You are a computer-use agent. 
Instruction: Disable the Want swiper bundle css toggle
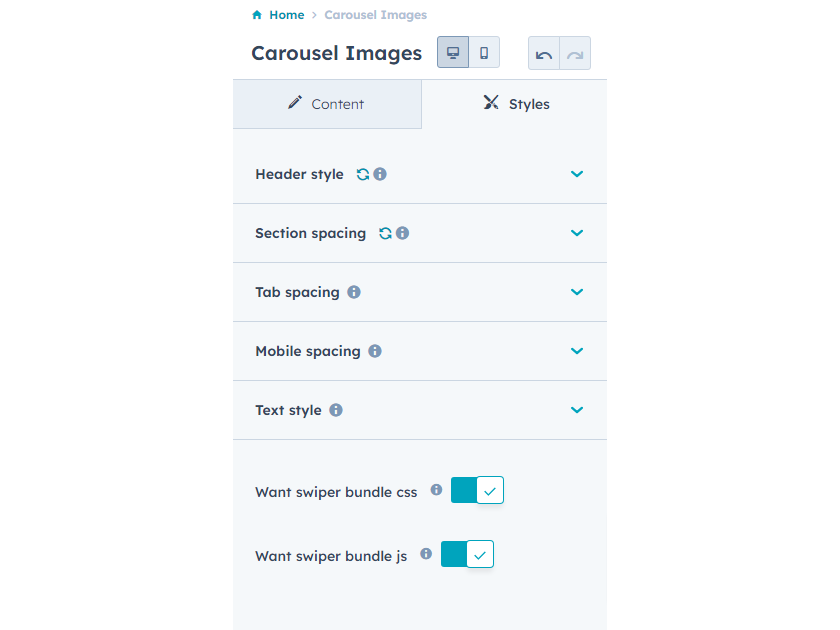[x=477, y=490]
